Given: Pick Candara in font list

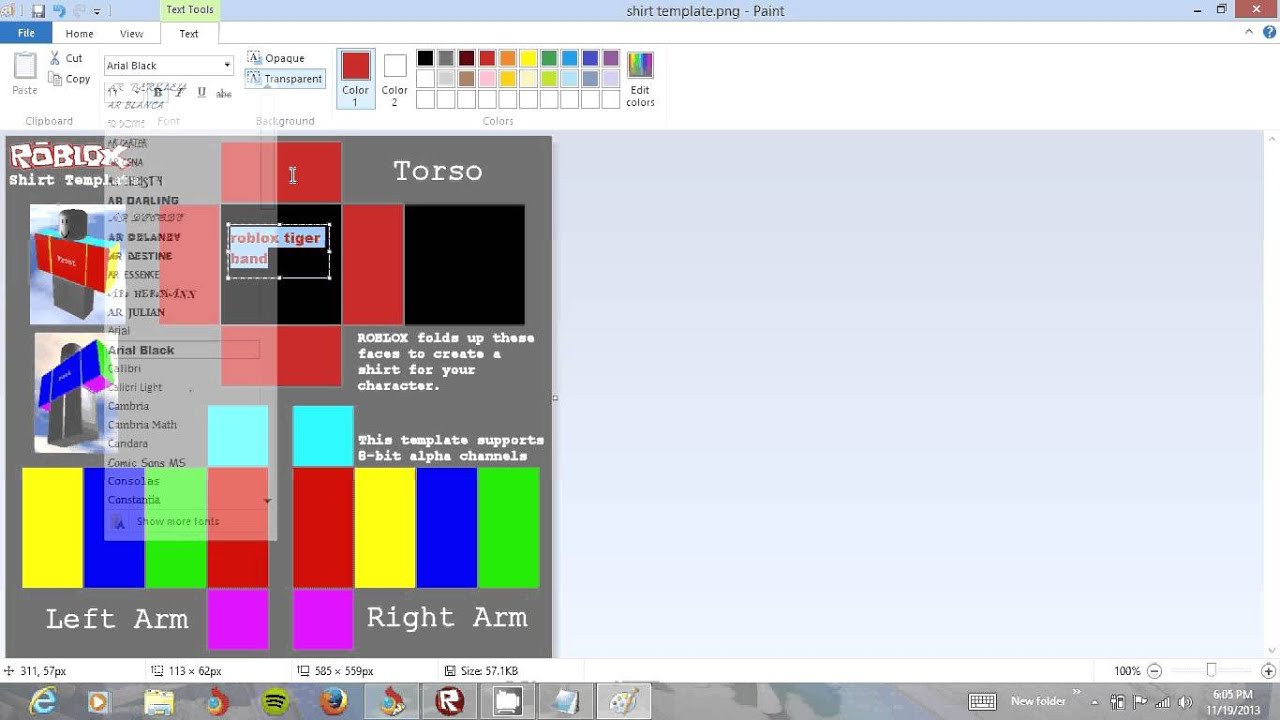Looking at the screenshot, I should click(x=128, y=443).
